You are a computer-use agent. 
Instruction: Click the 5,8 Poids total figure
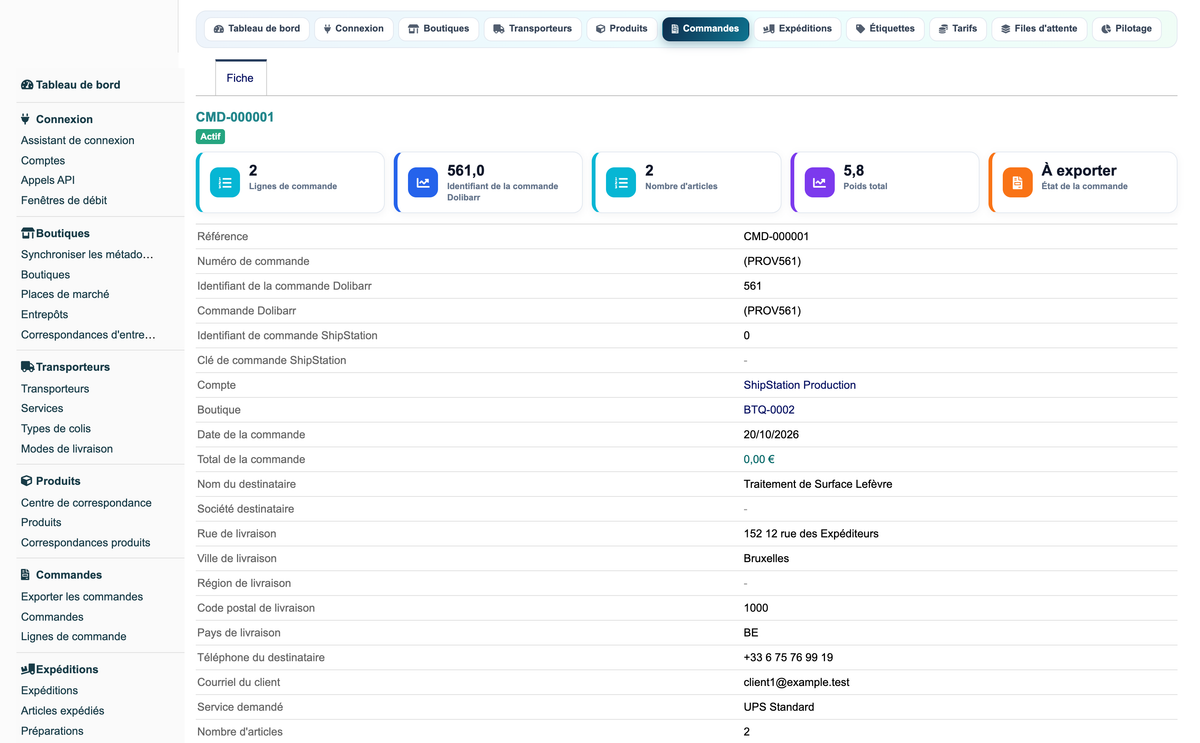(854, 171)
